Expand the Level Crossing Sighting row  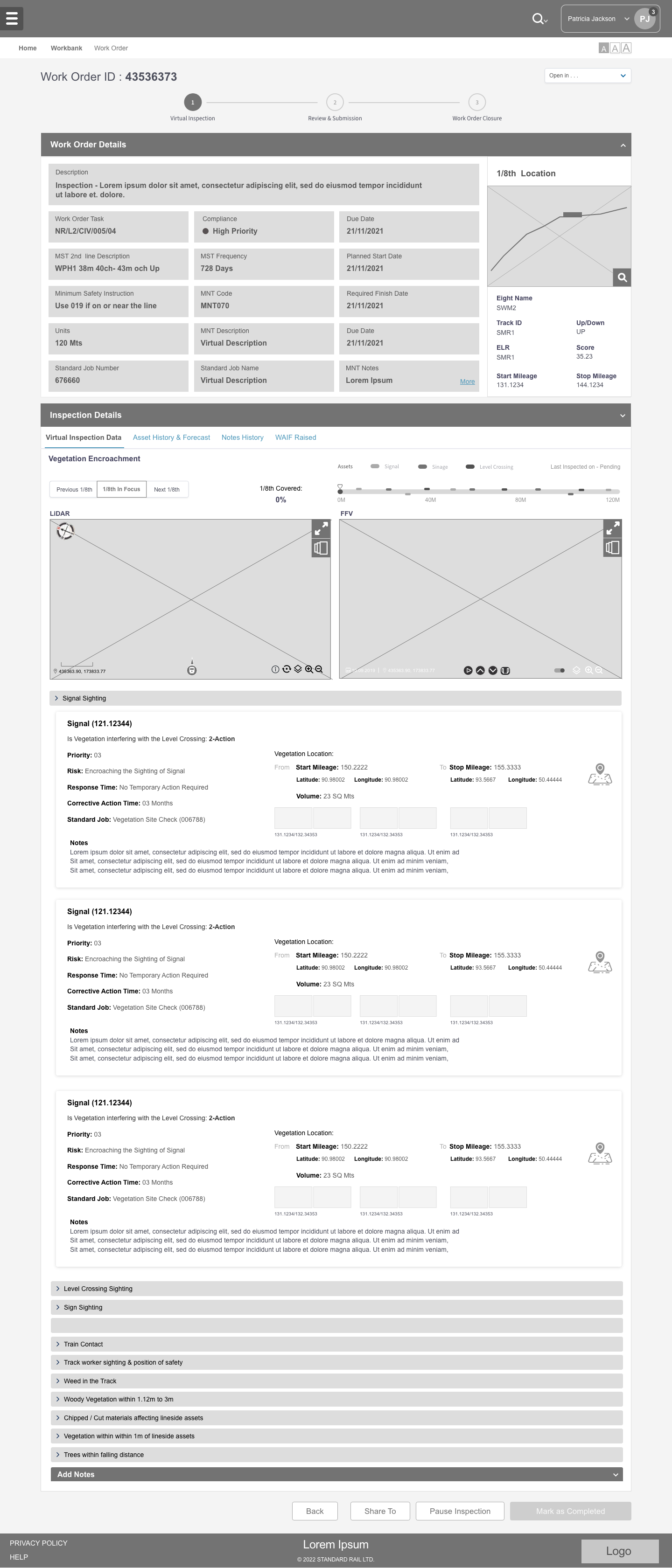[x=336, y=1289]
